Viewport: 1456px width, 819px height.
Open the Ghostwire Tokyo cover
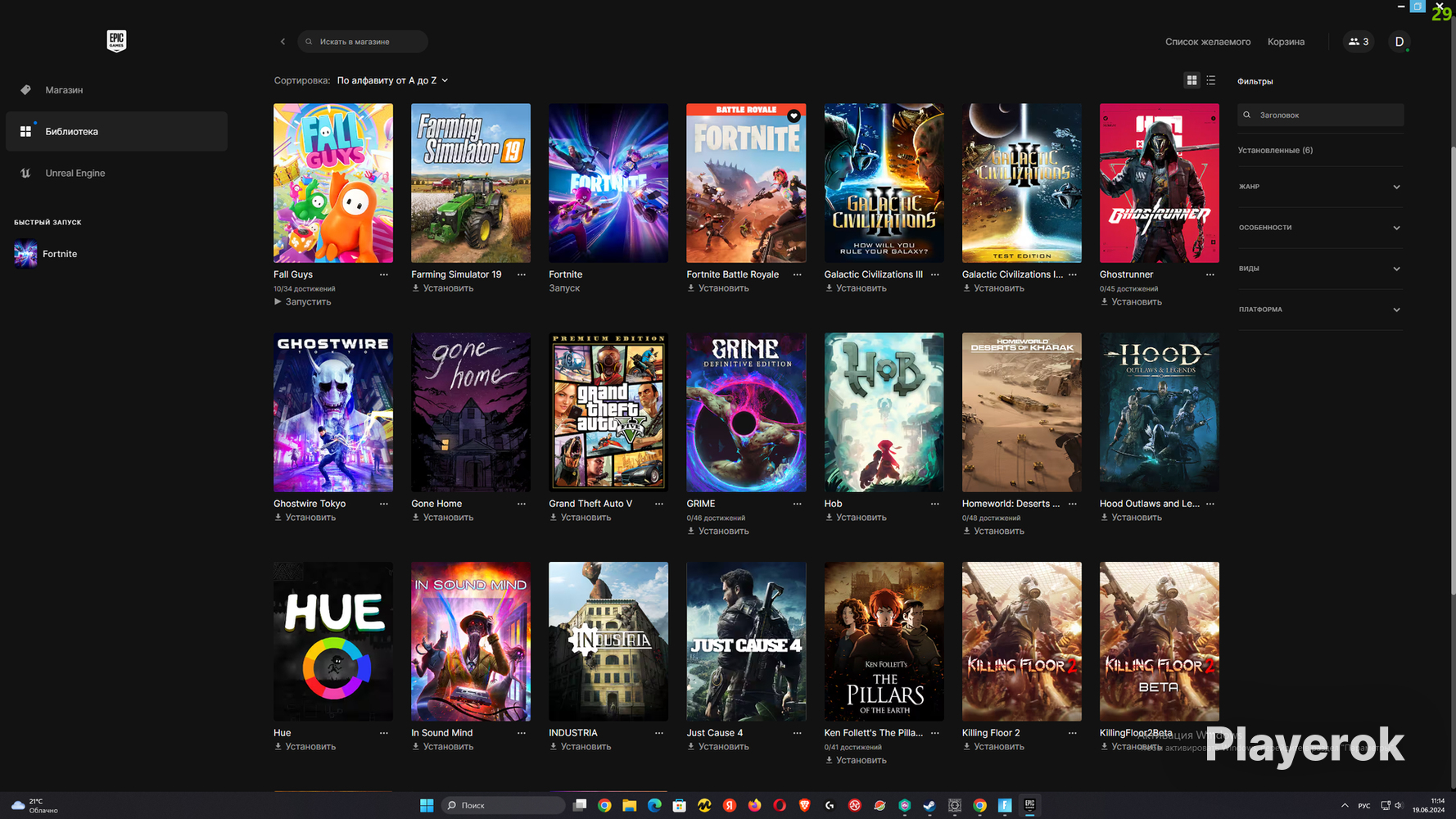coord(333,412)
